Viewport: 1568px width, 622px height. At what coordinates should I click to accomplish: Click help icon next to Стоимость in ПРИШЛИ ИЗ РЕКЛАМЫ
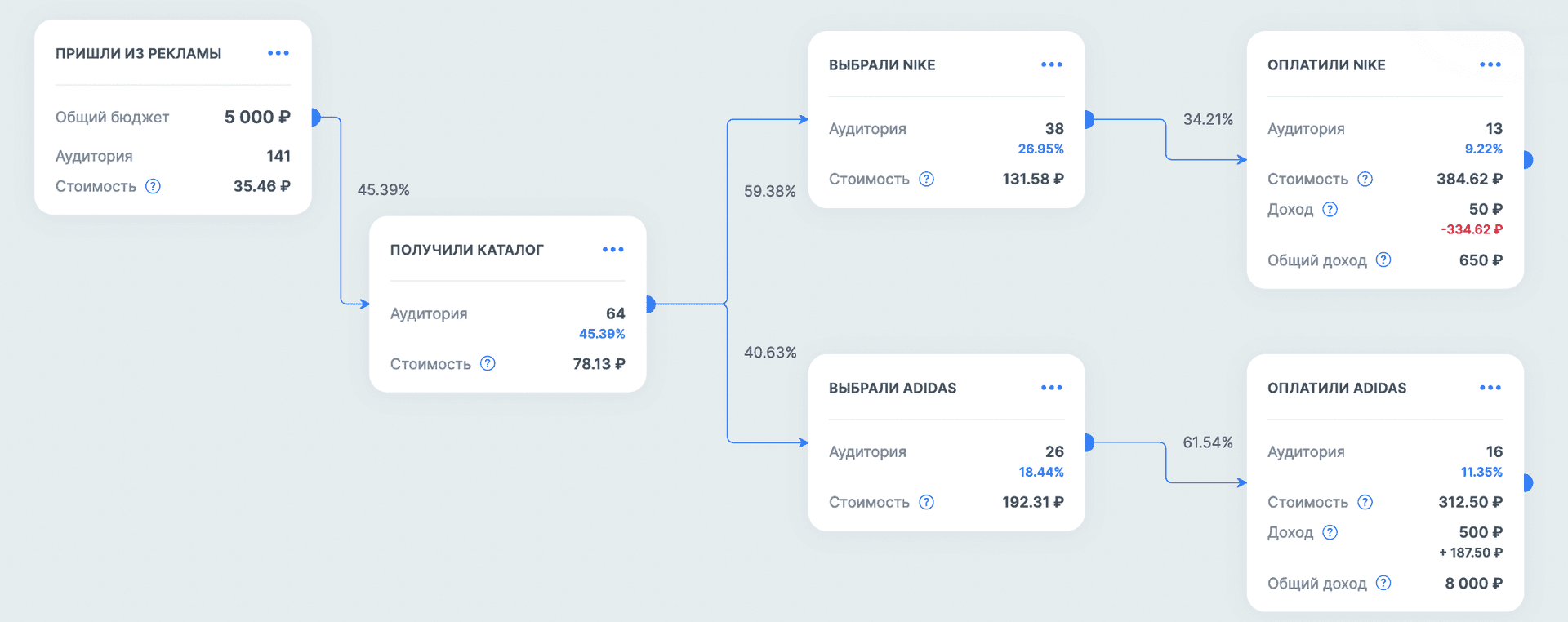153,186
